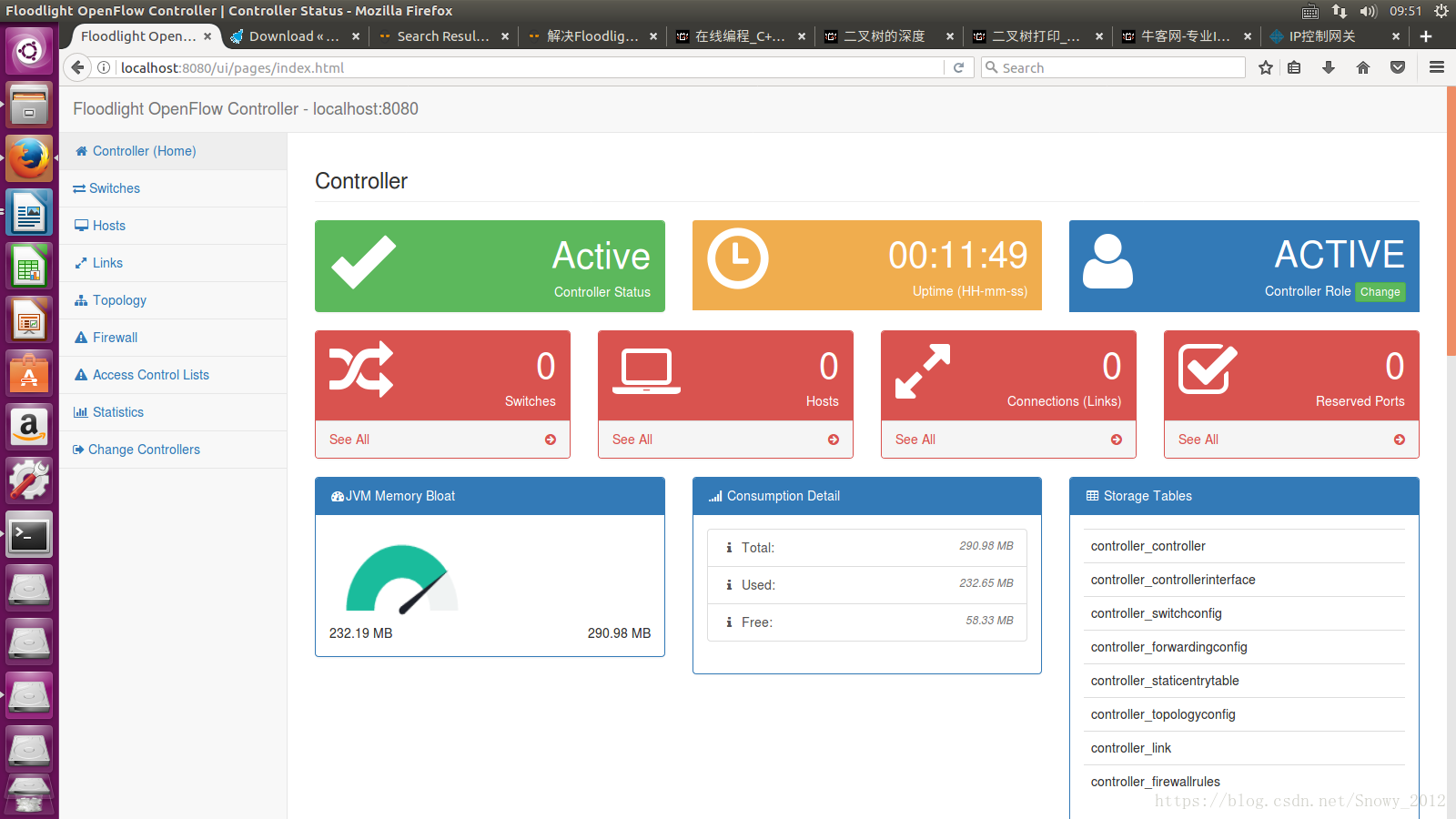Click See All under Connections (Links)
The width and height of the screenshot is (1456, 819).
pos(915,440)
